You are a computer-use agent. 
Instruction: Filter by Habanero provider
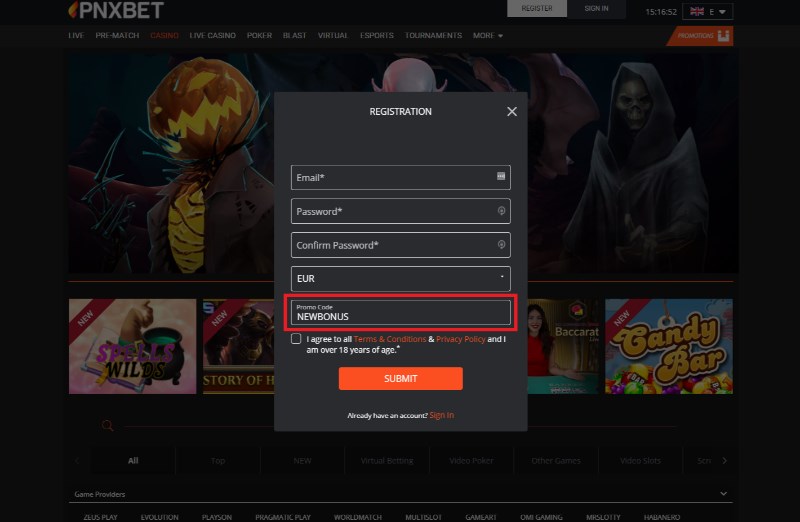tap(662, 517)
